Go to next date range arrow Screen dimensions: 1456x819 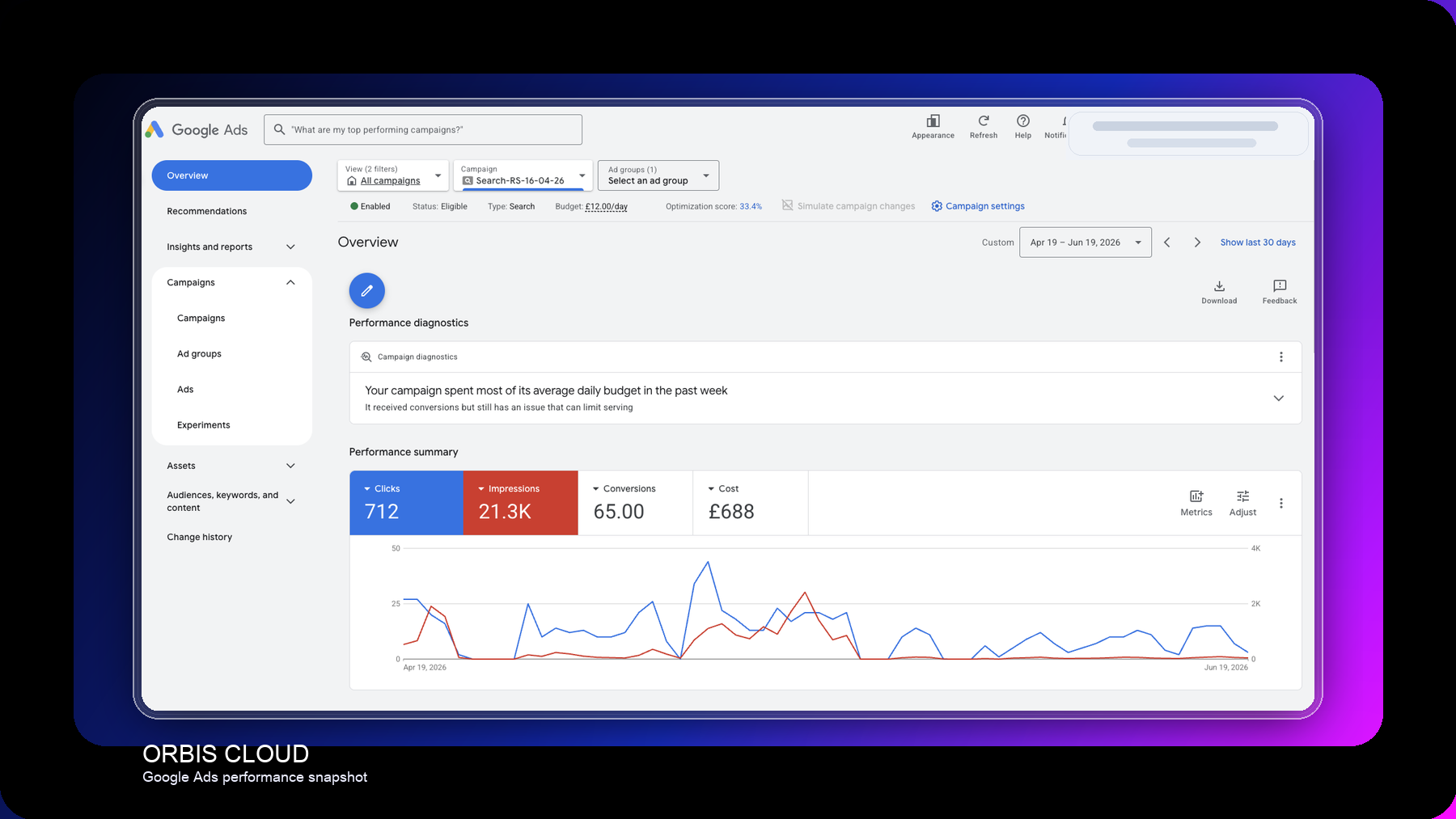click(x=1197, y=243)
